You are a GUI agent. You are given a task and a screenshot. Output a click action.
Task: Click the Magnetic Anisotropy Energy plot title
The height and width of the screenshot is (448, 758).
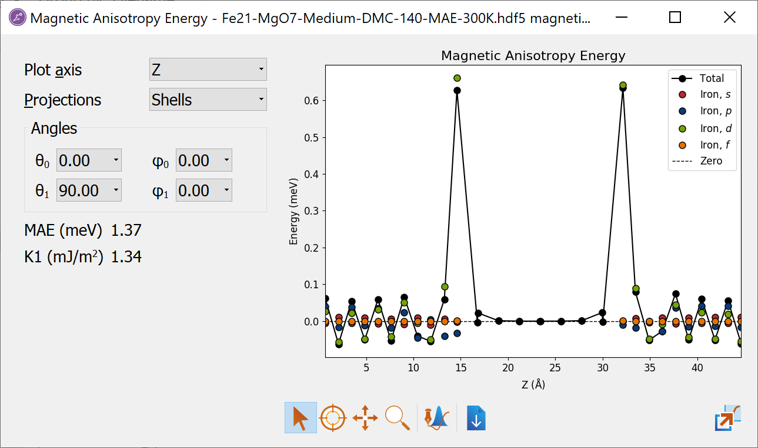[x=533, y=56]
